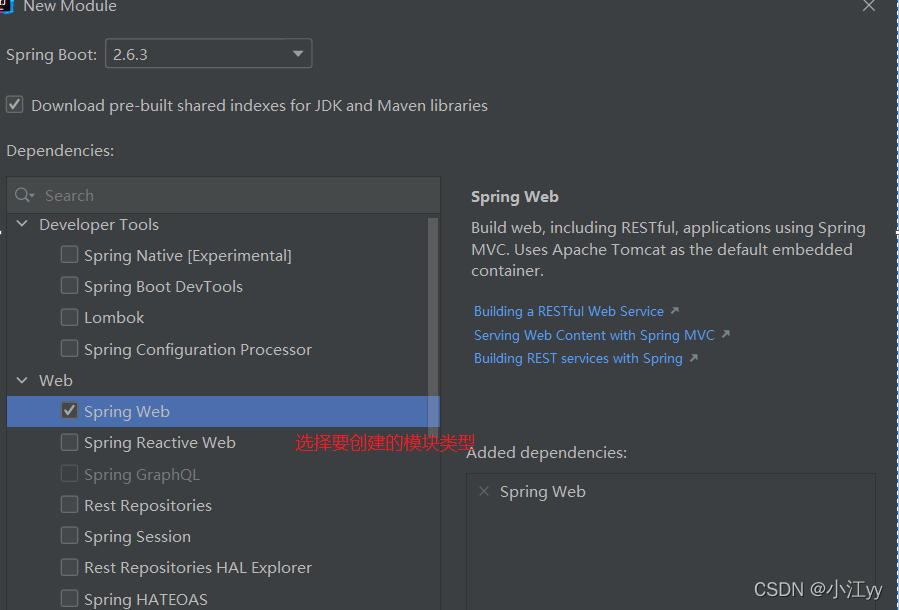The image size is (899, 610).
Task: Click the IntelliJ icon in title bar
Action: point(6,6)
